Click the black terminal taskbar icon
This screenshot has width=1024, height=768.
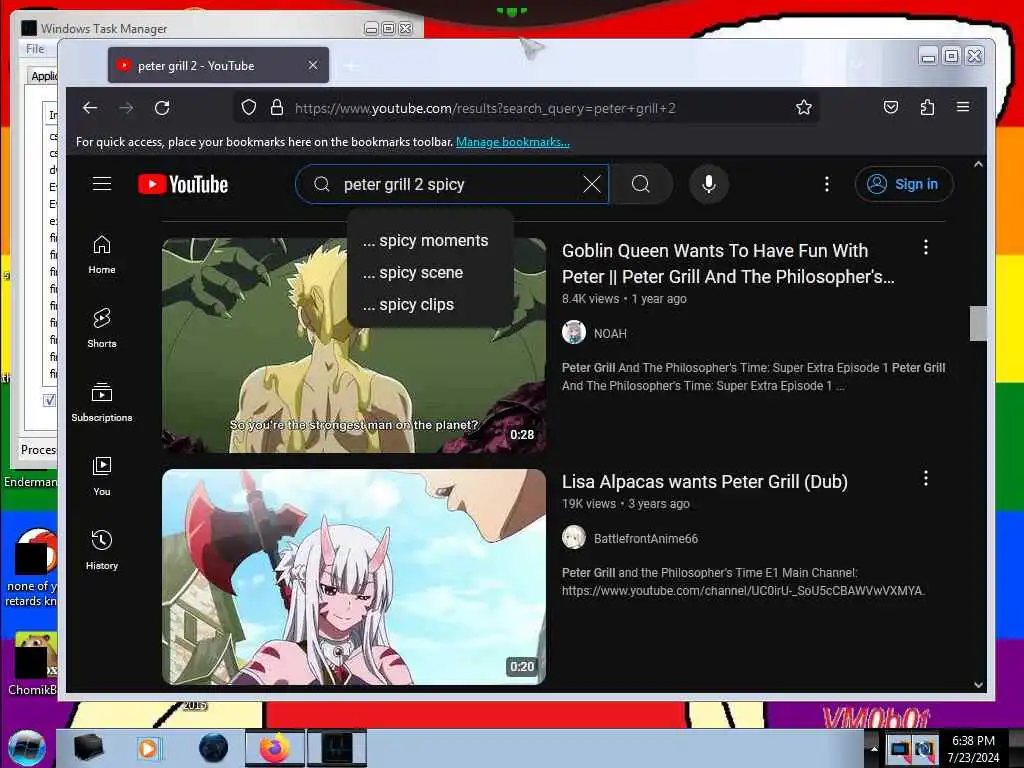88,748
